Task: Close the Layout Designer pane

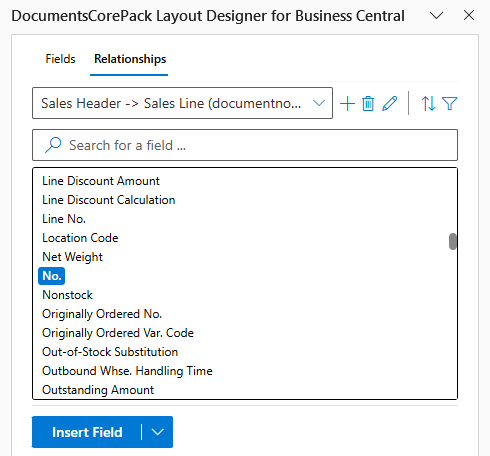Action: [x=469, y=15]
